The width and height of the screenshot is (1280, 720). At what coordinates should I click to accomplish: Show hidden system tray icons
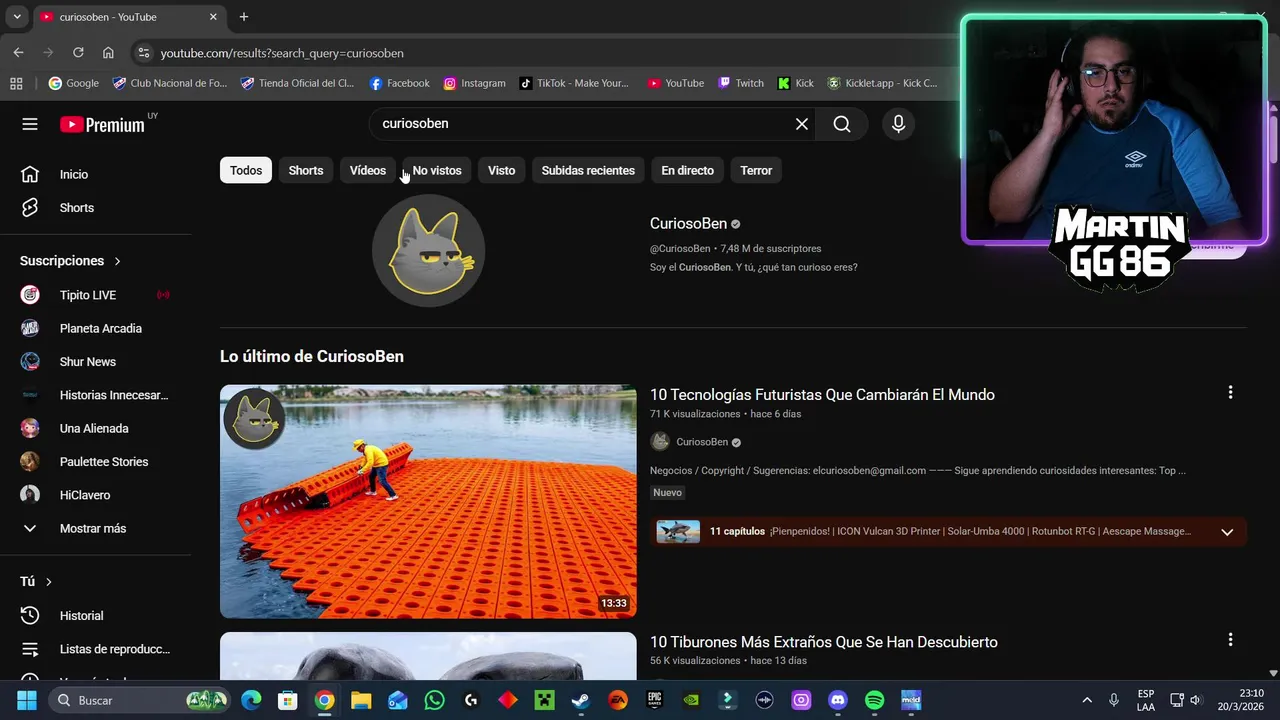[x=1087, y=700]
